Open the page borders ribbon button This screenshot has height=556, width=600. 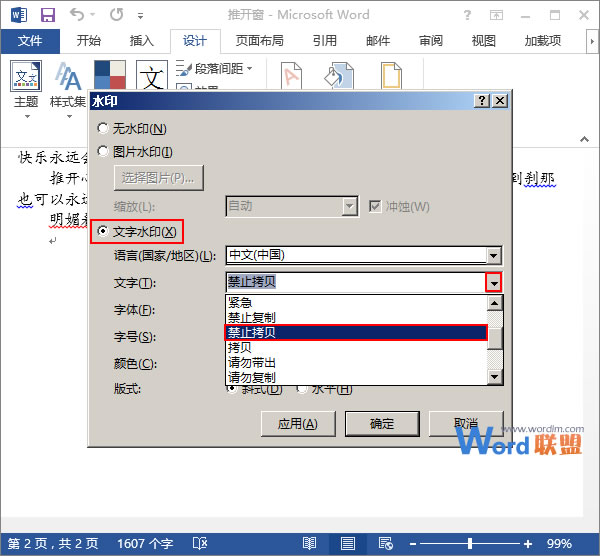coord(391,75)
